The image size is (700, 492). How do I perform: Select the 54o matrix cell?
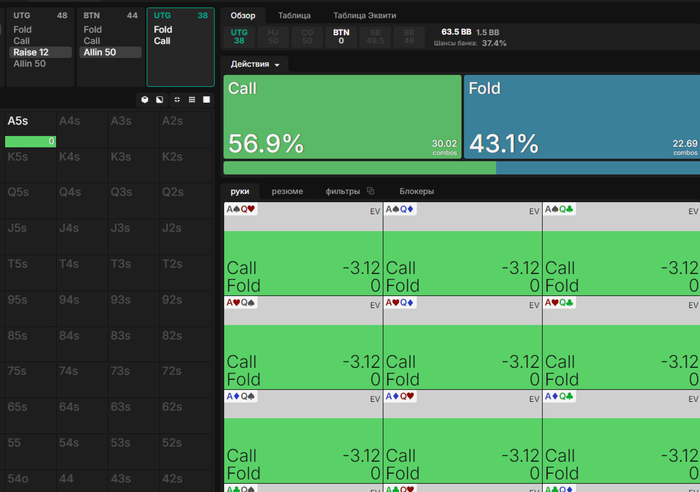[x=30, y=481]
